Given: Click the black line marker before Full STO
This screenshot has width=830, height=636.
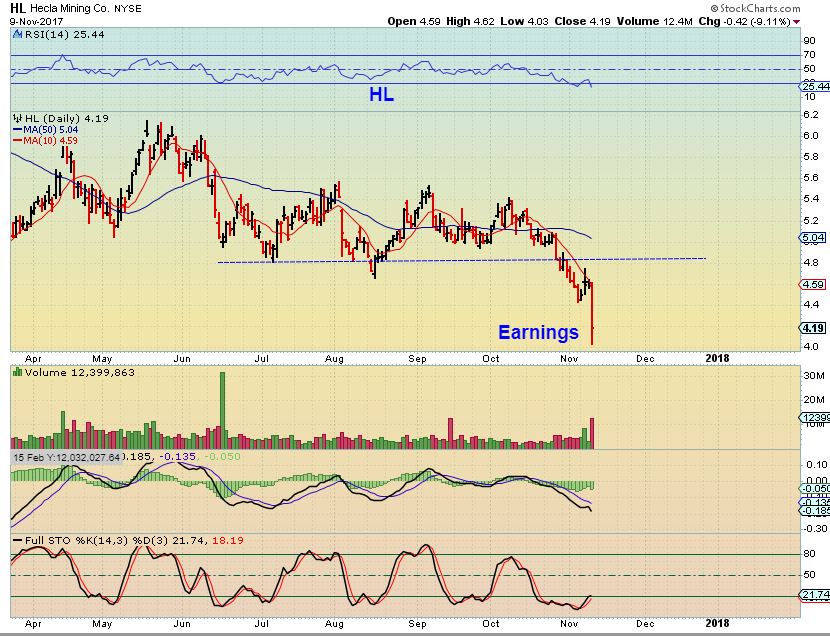Looking at the screenshot, I should click(x=17, y=540).
